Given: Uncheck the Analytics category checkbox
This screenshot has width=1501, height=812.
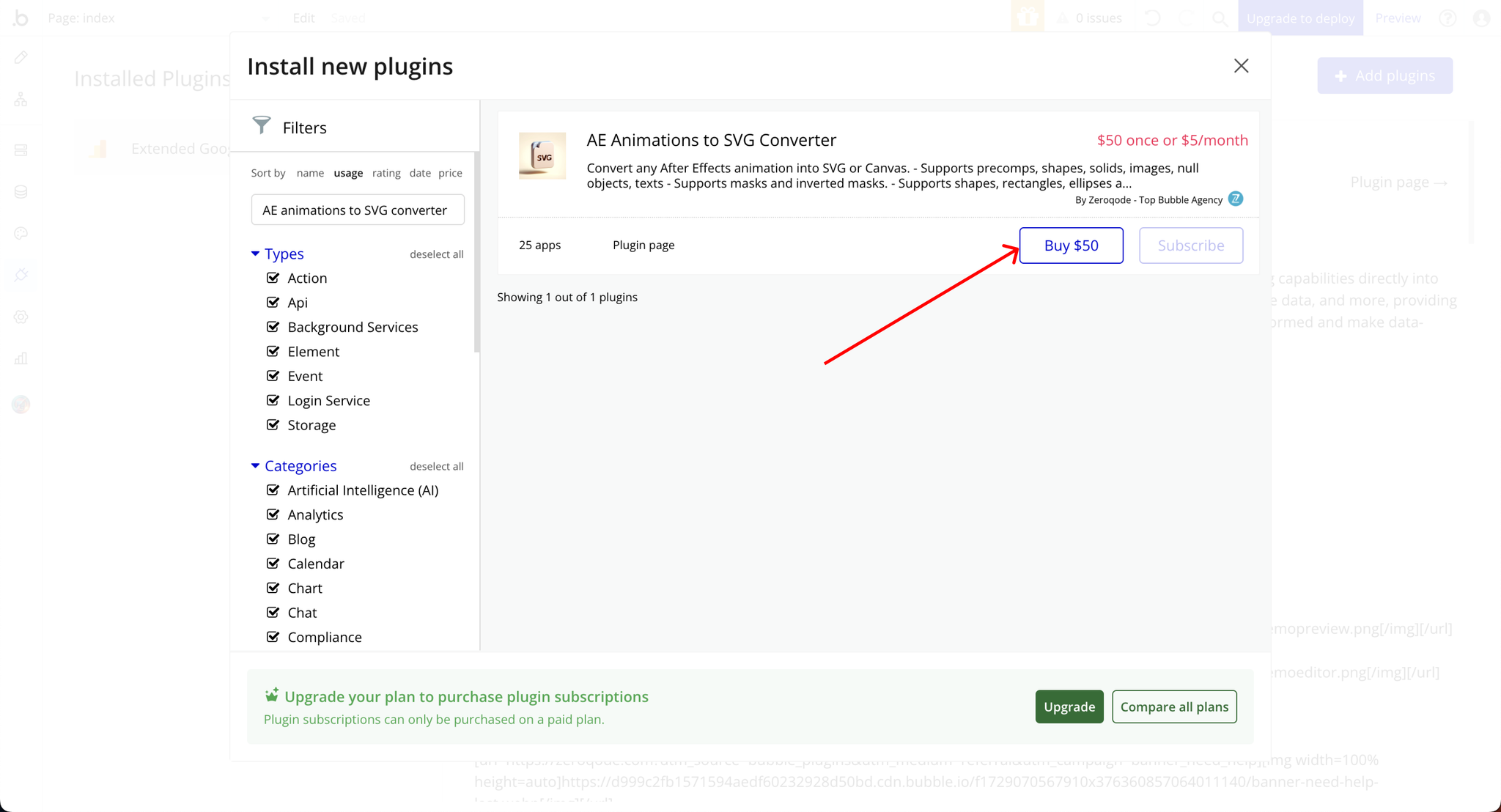Looking at the screenshot, I should pyautogui.click(x=273, y=514).
